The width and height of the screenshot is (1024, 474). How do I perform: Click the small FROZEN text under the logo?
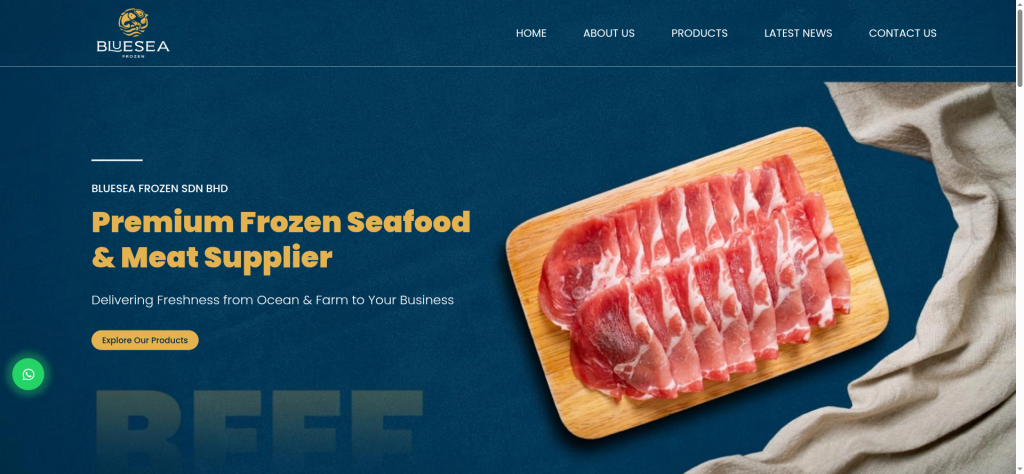(x=133, y=56)
